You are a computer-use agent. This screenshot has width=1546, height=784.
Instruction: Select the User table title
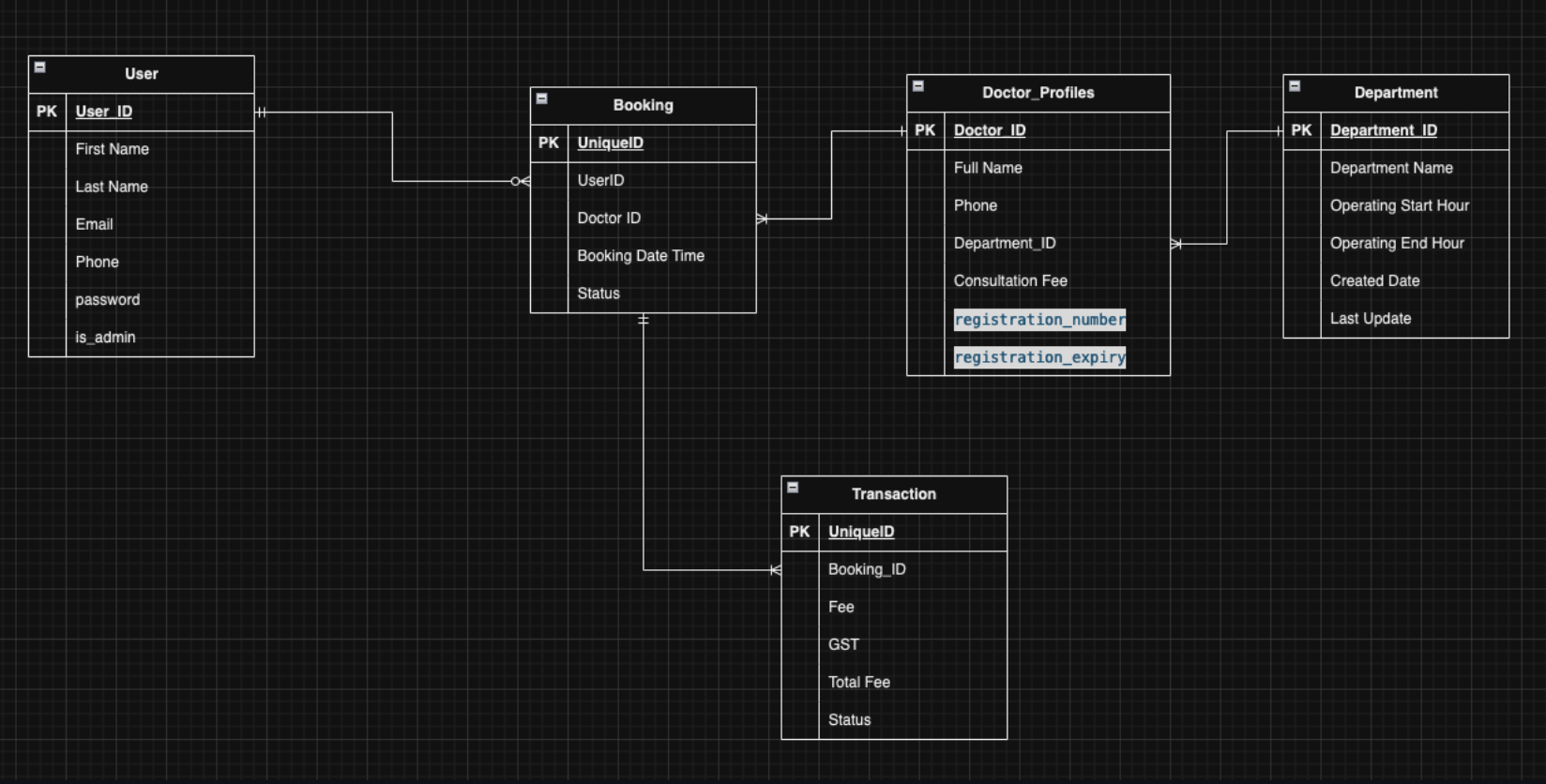point(142,74)
